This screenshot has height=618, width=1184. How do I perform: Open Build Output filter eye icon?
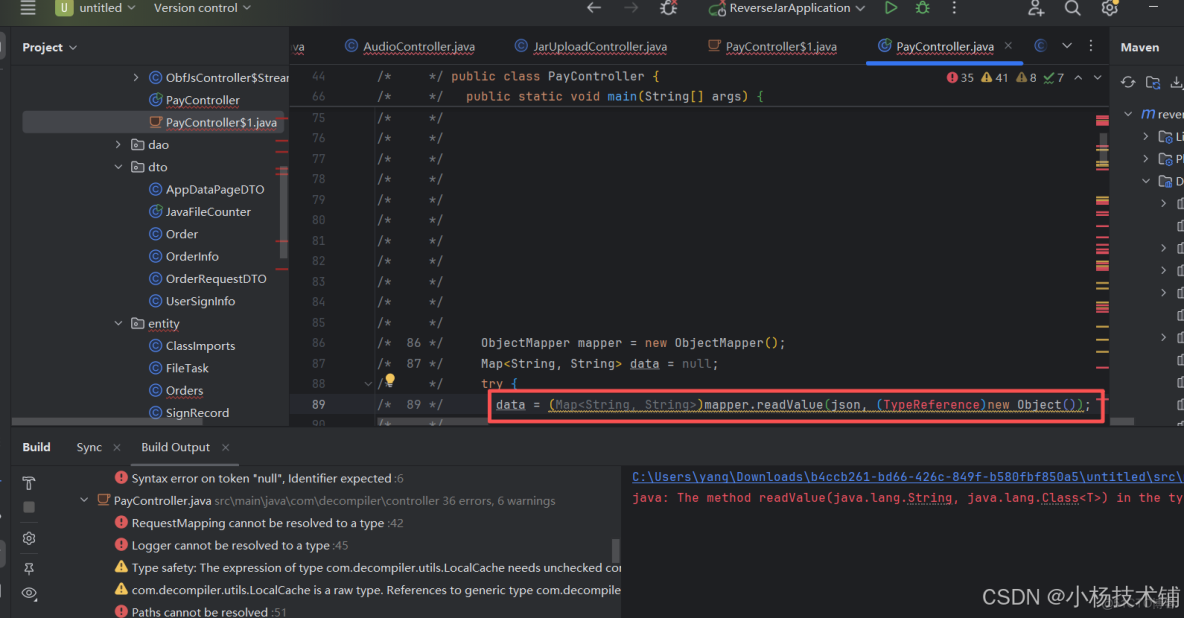tap(29, 593)
